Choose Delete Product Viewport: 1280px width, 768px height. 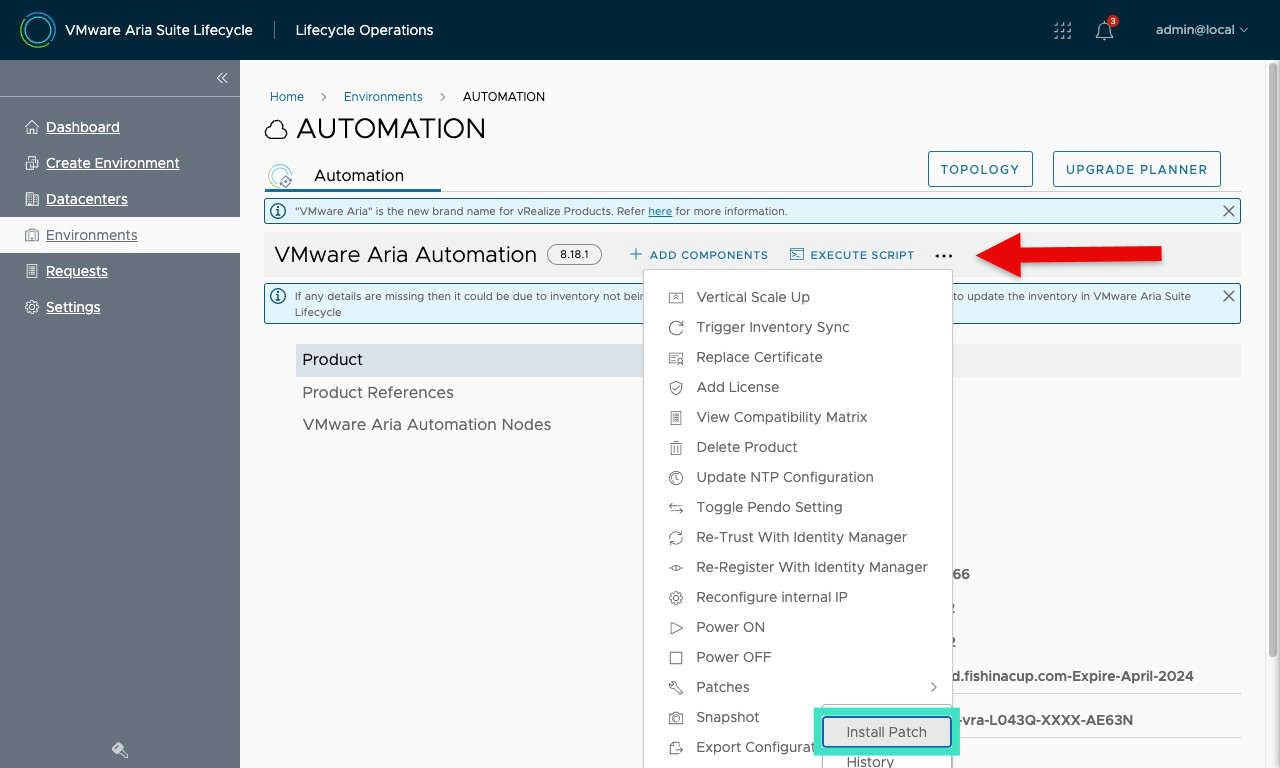[x=797, y=447]
